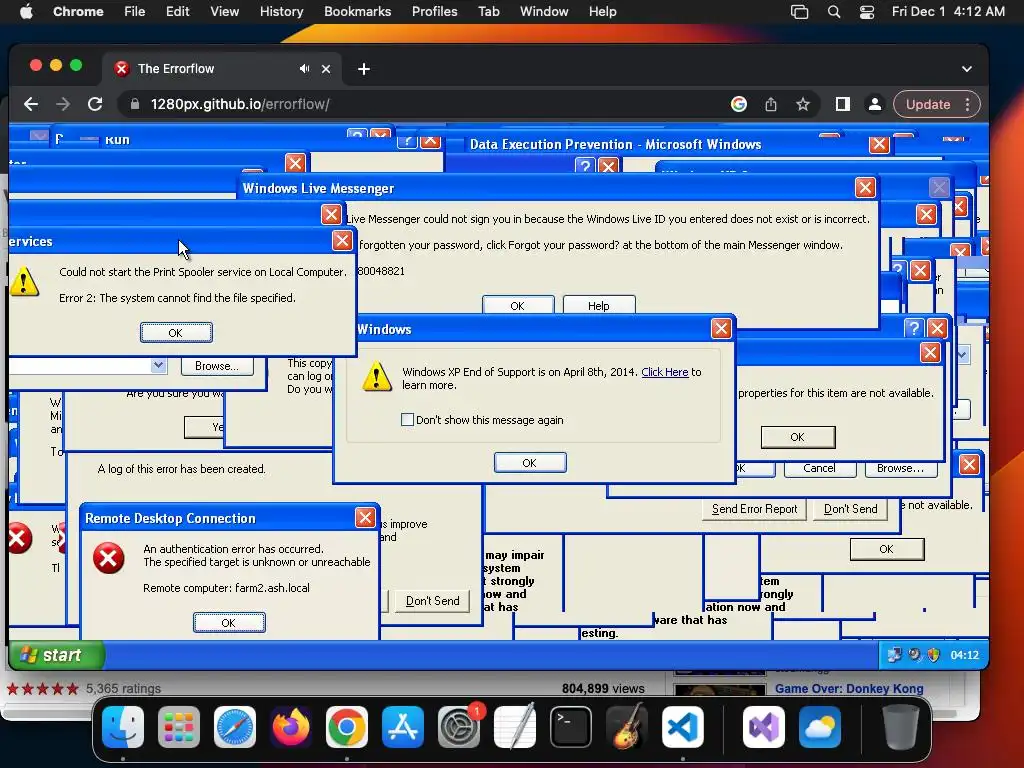The height and width of the screenshot is (768, 1024).
Task: Open the Apple menu
Action: coord(26,12)
